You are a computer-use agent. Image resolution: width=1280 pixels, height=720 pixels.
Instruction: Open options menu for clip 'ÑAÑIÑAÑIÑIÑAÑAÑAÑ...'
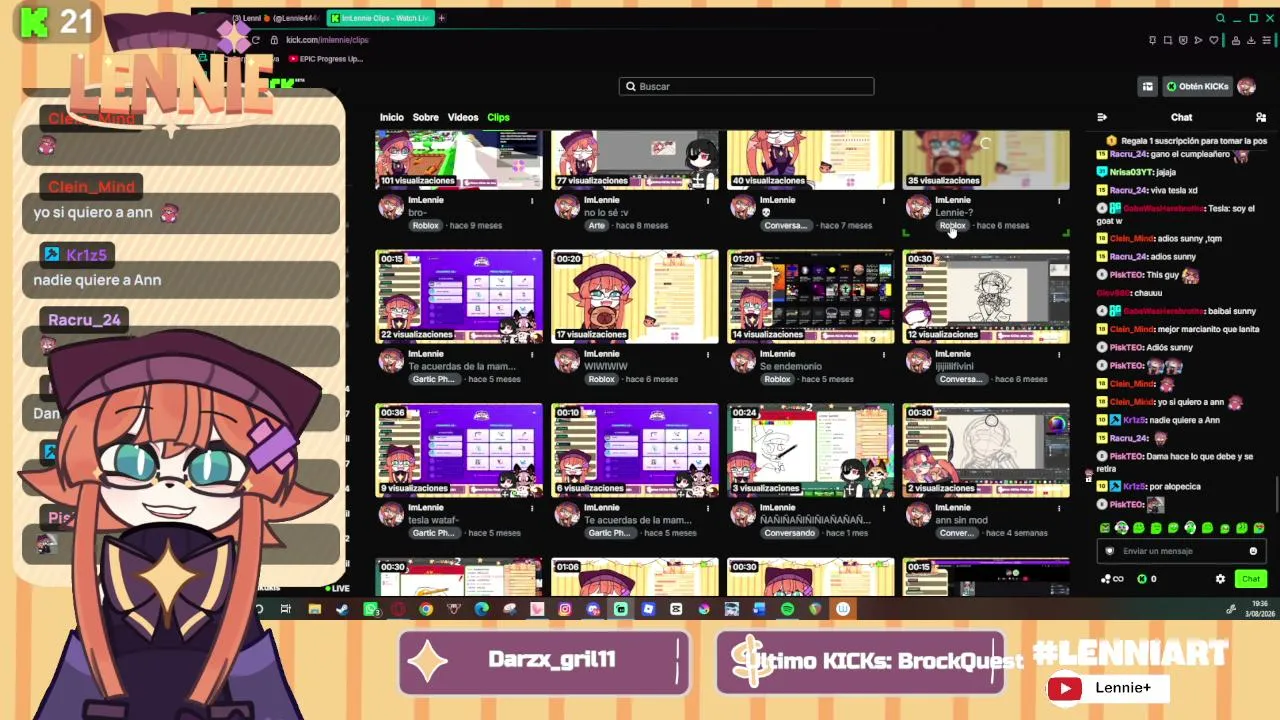coord(883,509)
